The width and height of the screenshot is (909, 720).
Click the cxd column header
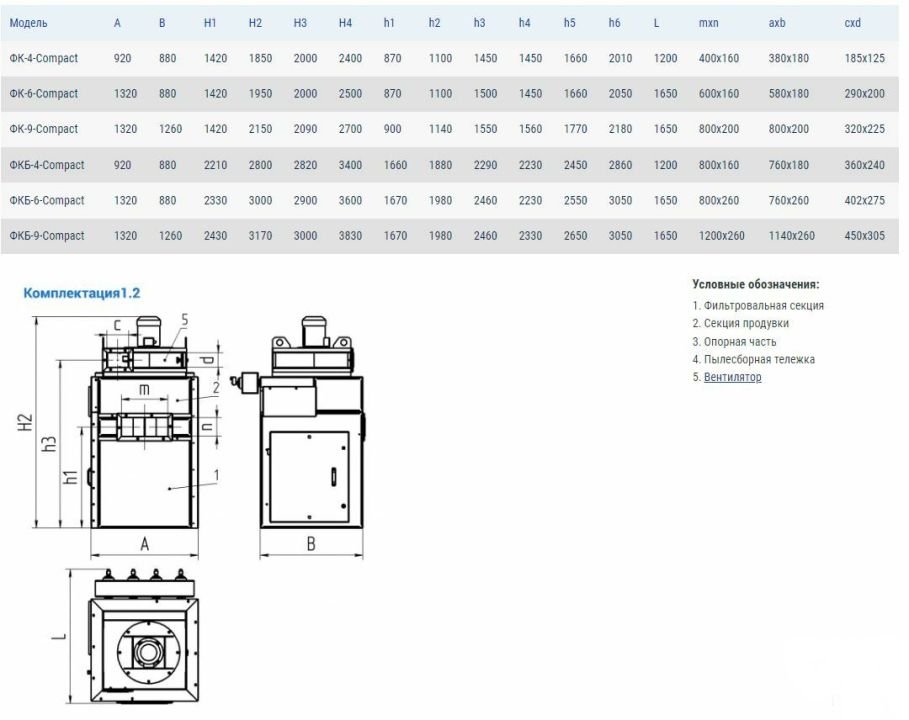coord(852,23)
